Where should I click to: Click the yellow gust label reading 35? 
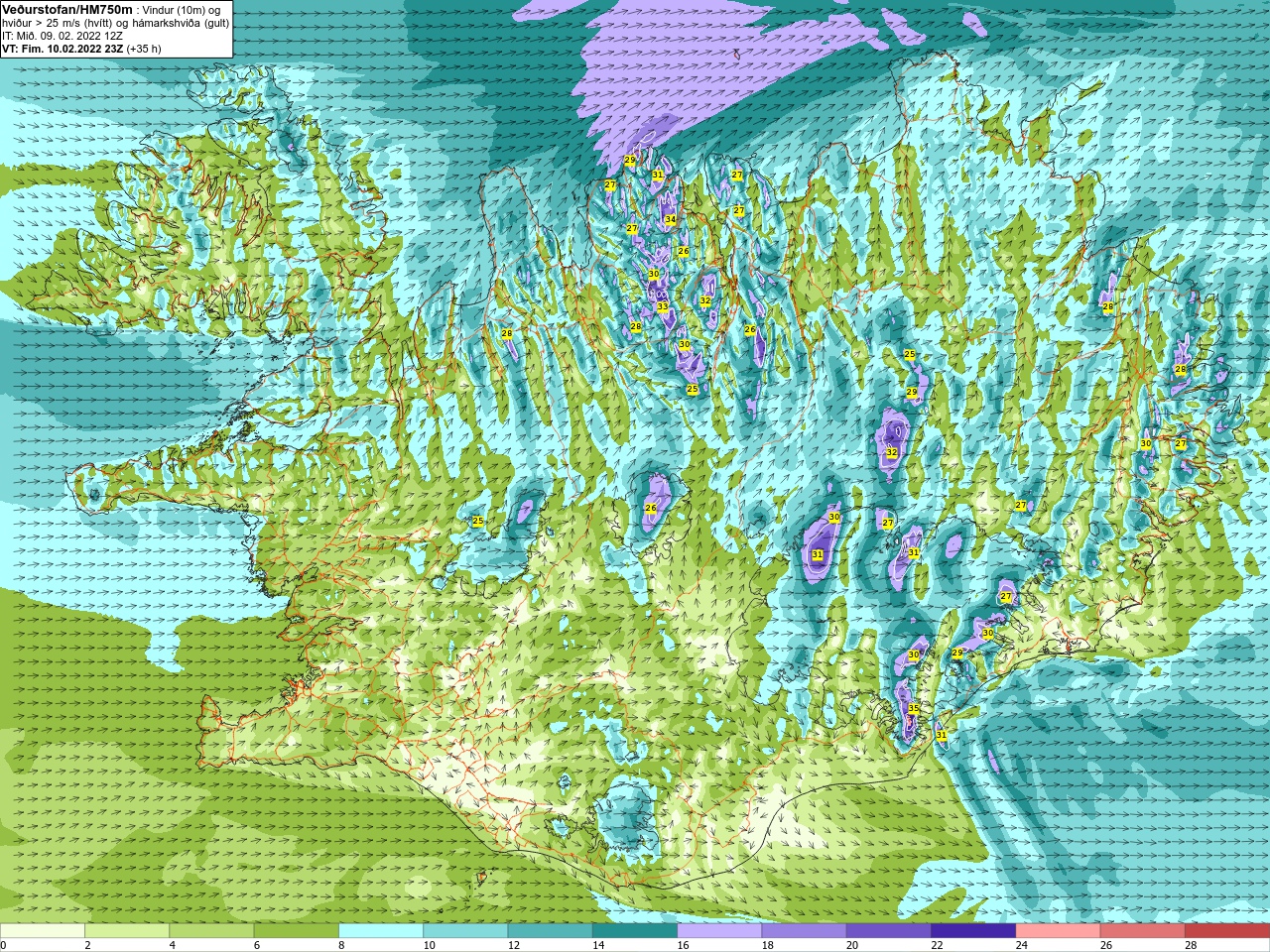coord(913,709)
